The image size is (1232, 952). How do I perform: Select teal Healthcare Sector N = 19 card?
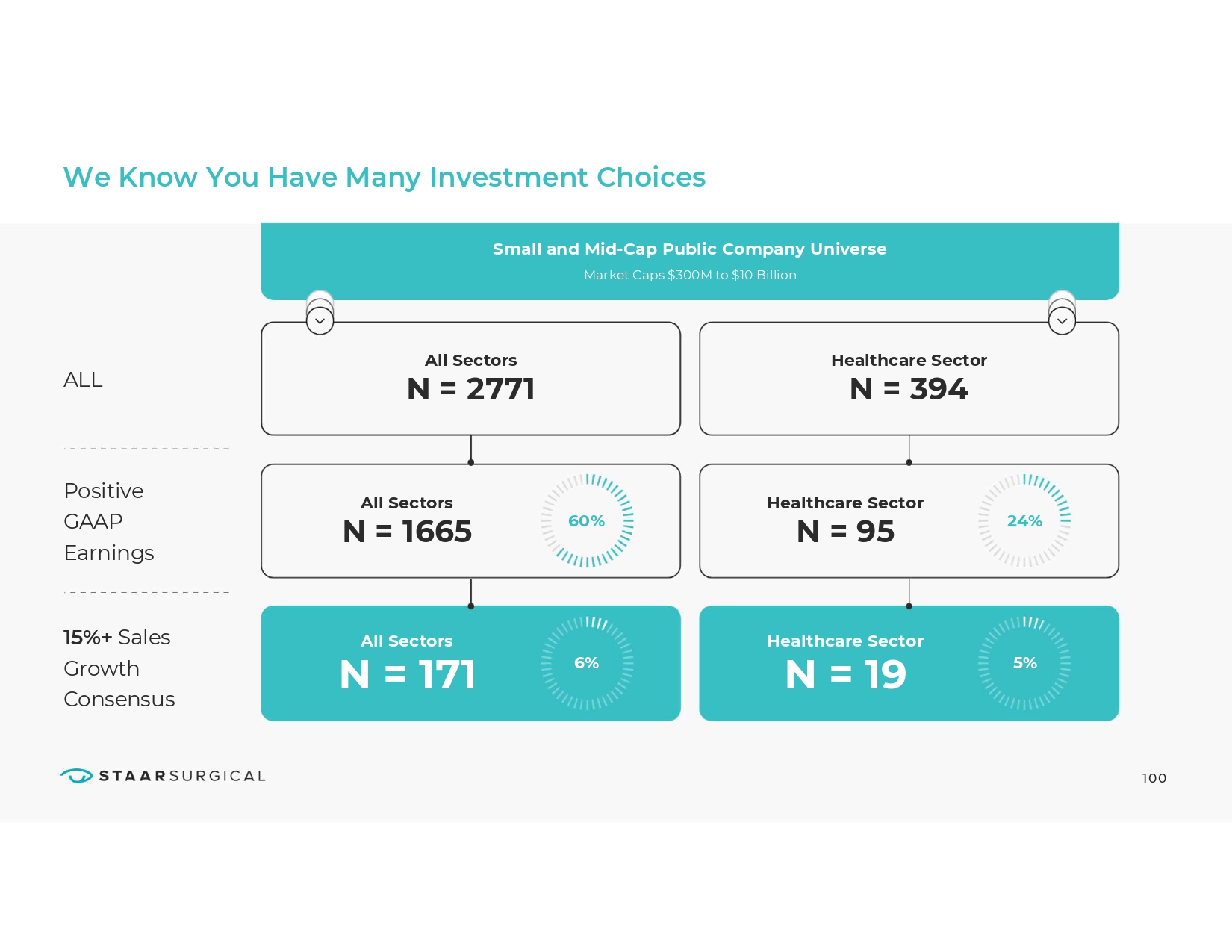[845, 663]
